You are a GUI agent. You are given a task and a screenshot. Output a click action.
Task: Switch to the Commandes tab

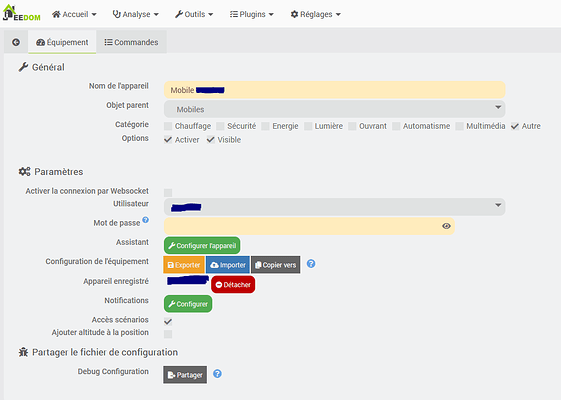coord(131,42)
